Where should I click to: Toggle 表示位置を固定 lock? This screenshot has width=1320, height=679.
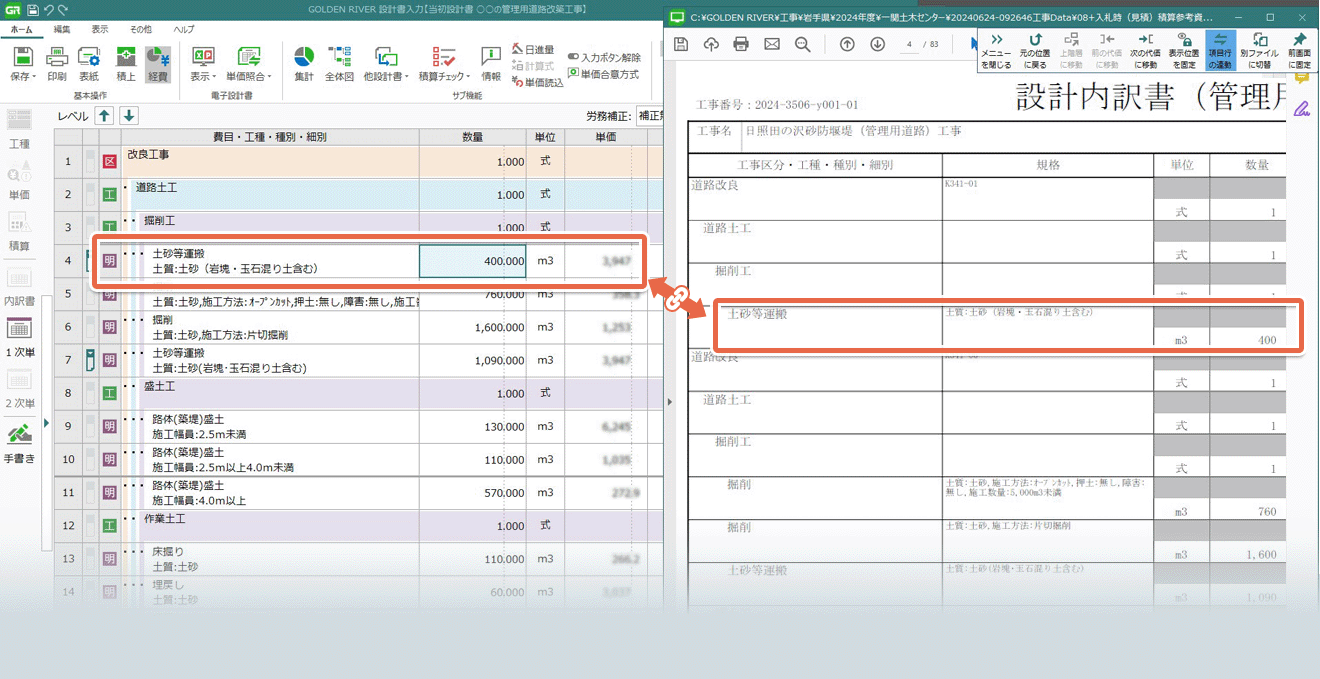(1183, 51)
